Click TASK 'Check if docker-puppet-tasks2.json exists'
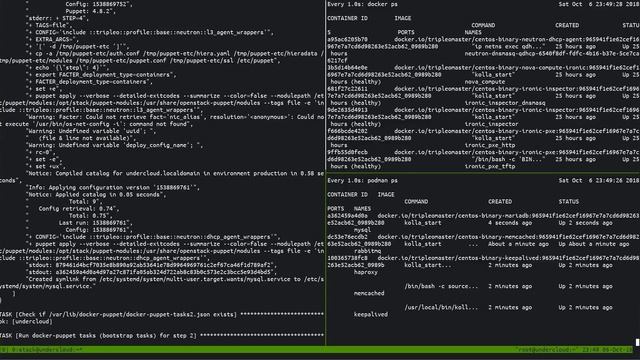Viewport: 640px width, 360px height. [162, 315]
